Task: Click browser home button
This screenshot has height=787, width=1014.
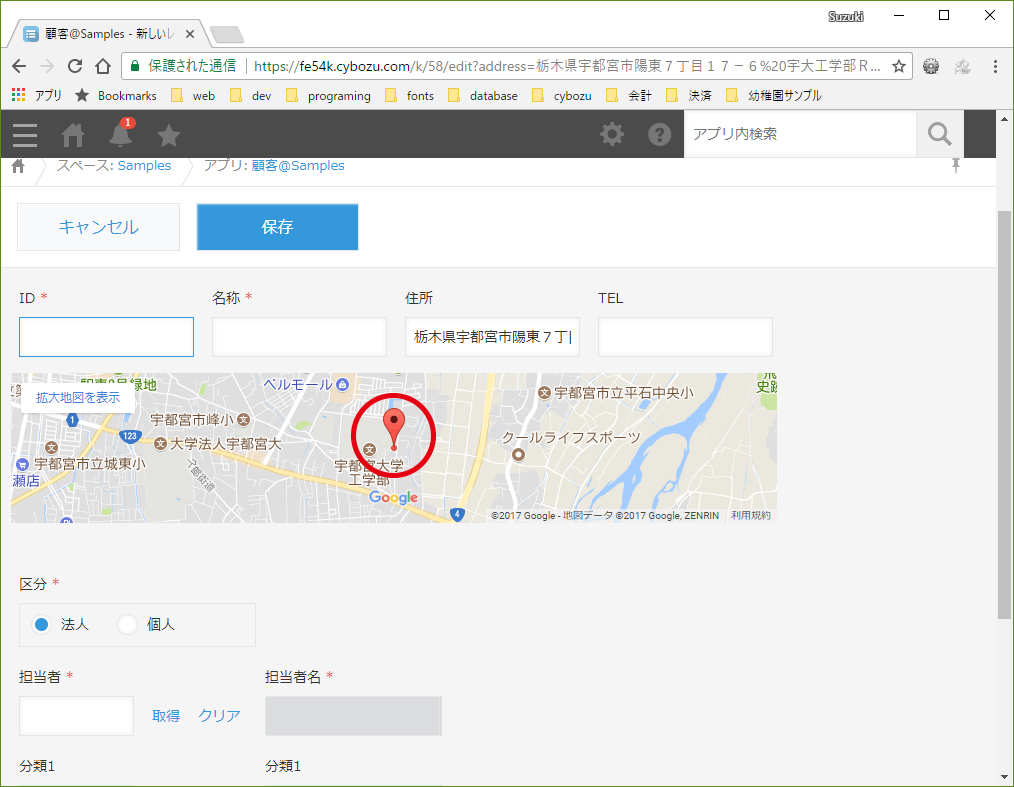Action: [103, 66]
